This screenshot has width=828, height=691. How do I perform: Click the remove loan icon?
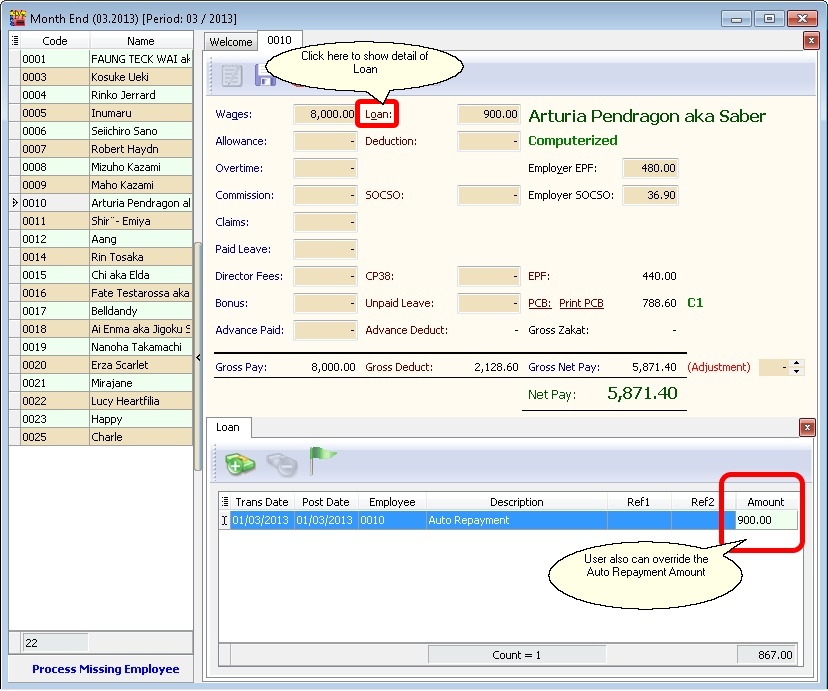pyautogui.click(x=281, y=464)
